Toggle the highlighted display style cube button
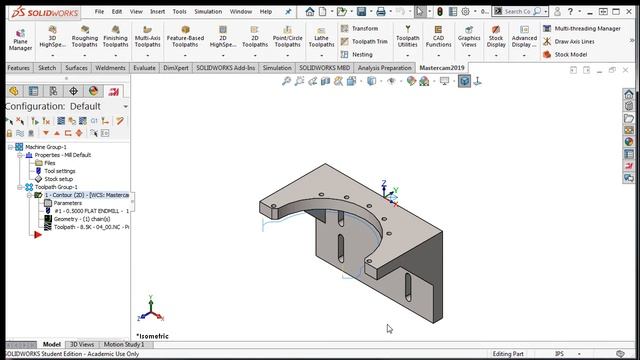640x360 pixels. point(464,81)
